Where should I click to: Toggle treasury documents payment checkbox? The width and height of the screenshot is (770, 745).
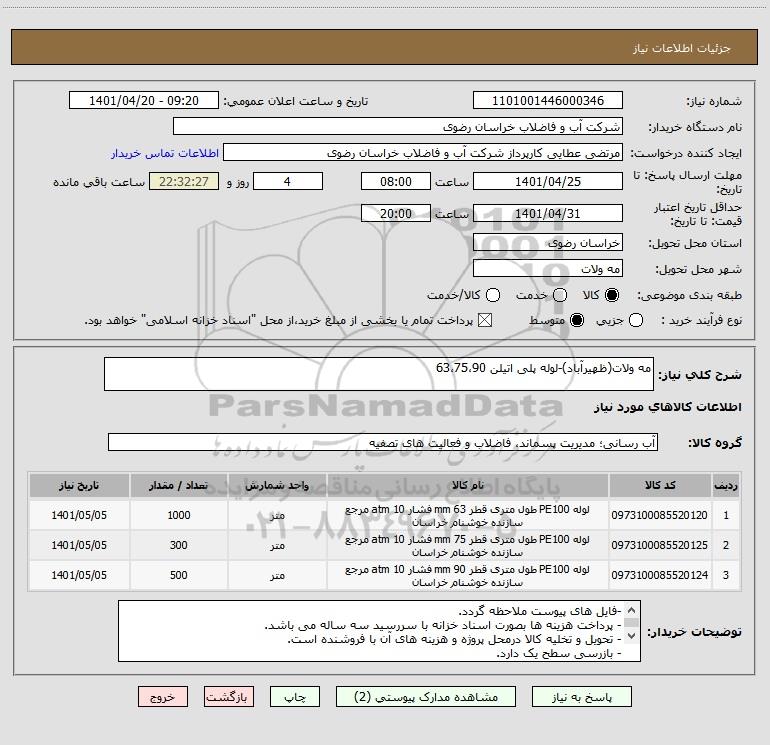pos(485,320)
